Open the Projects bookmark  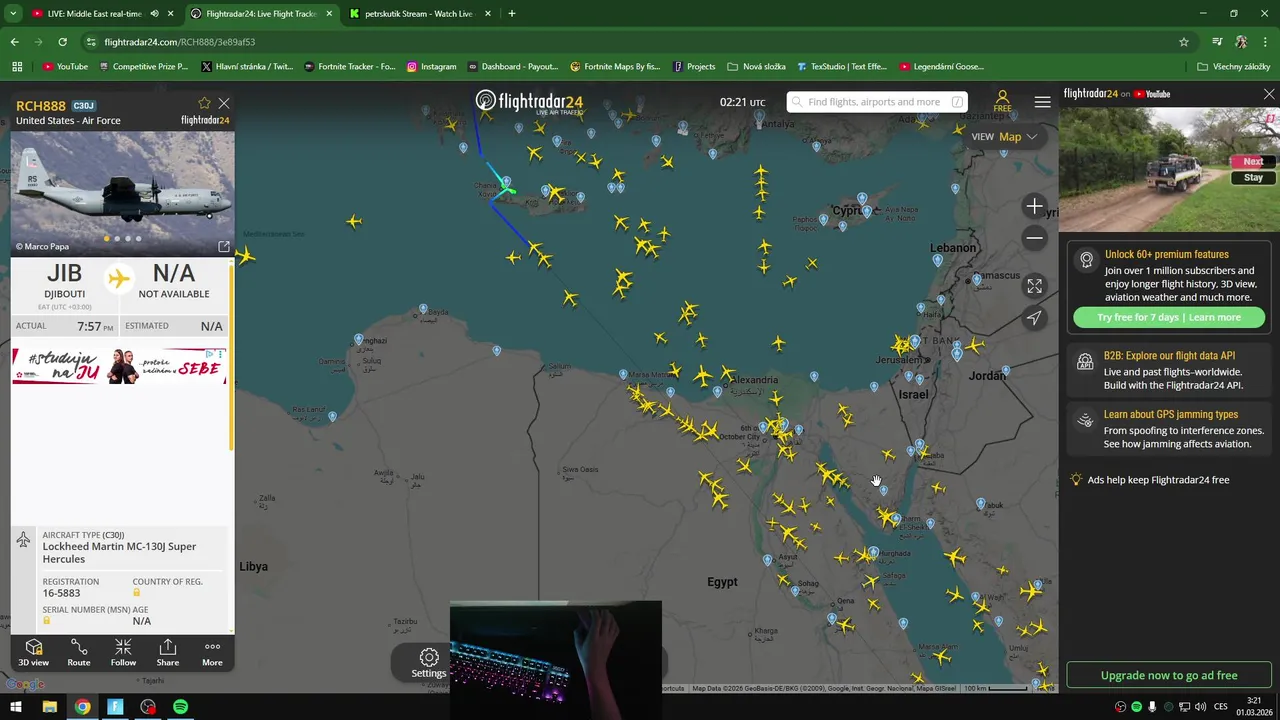pyautogui.click(x=694, y=67)
